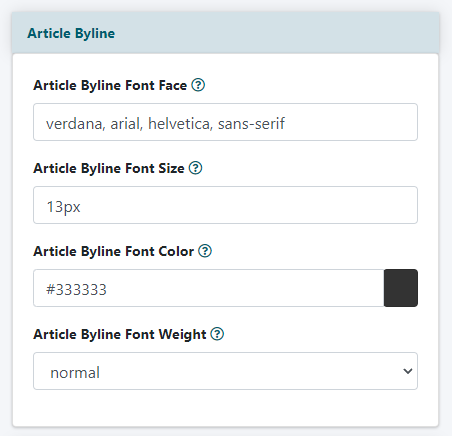Open help for Article Byline Font Color
Image resolution: width=452 pixels, height=436 pixels.
coord(205,251)
